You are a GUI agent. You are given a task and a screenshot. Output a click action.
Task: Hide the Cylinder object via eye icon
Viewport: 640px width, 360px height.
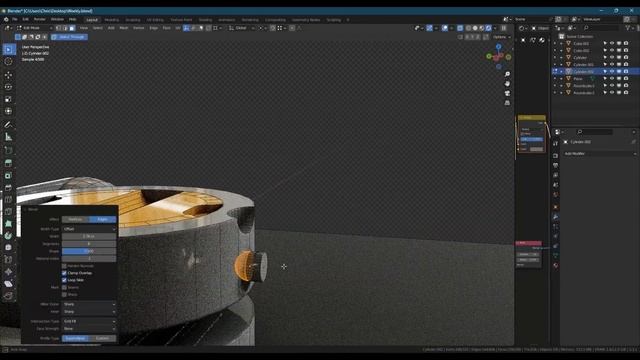[612, 58]
